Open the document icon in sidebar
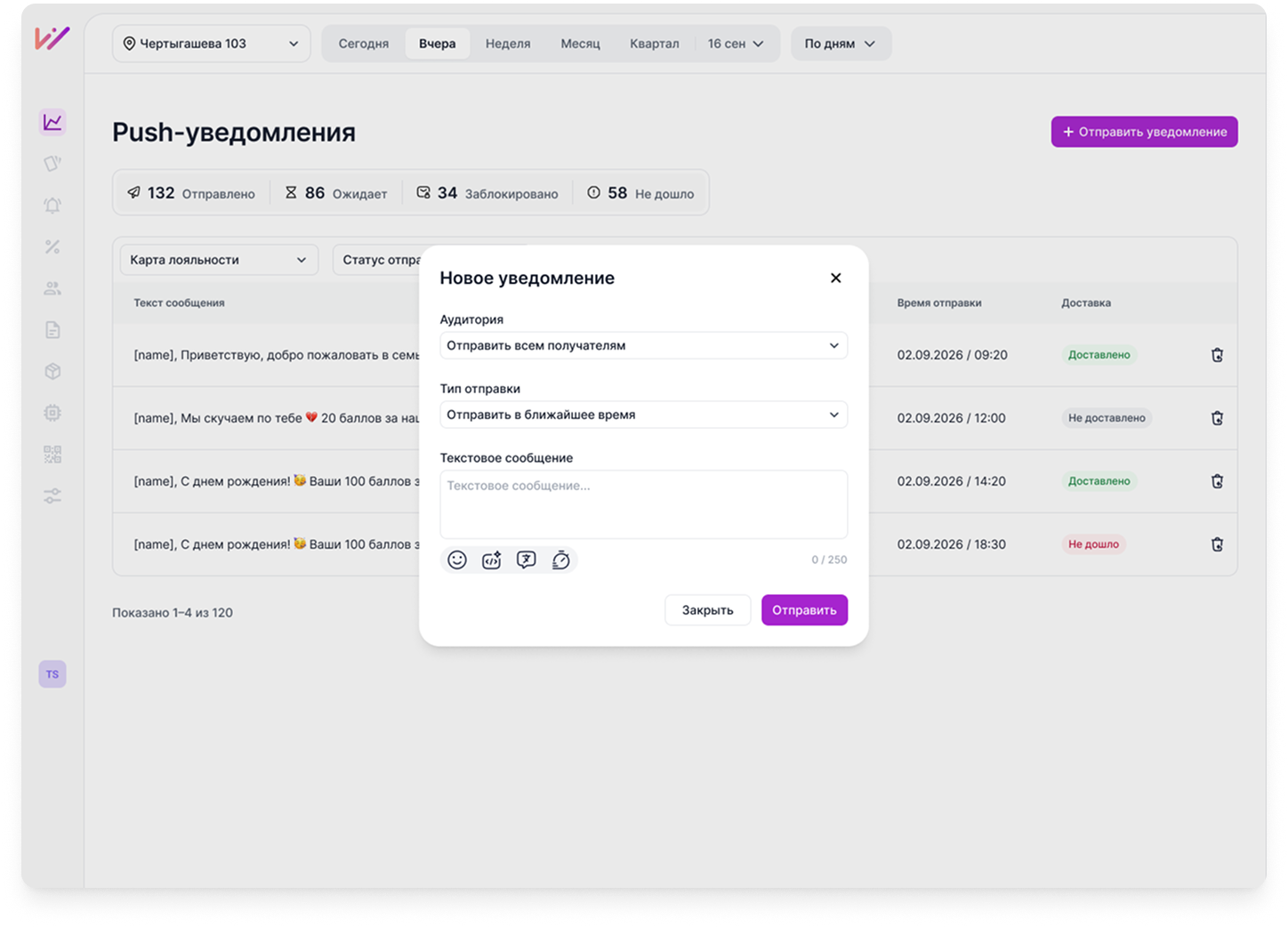This screenshot has width=1288, height=927. [x=52, y=330]
